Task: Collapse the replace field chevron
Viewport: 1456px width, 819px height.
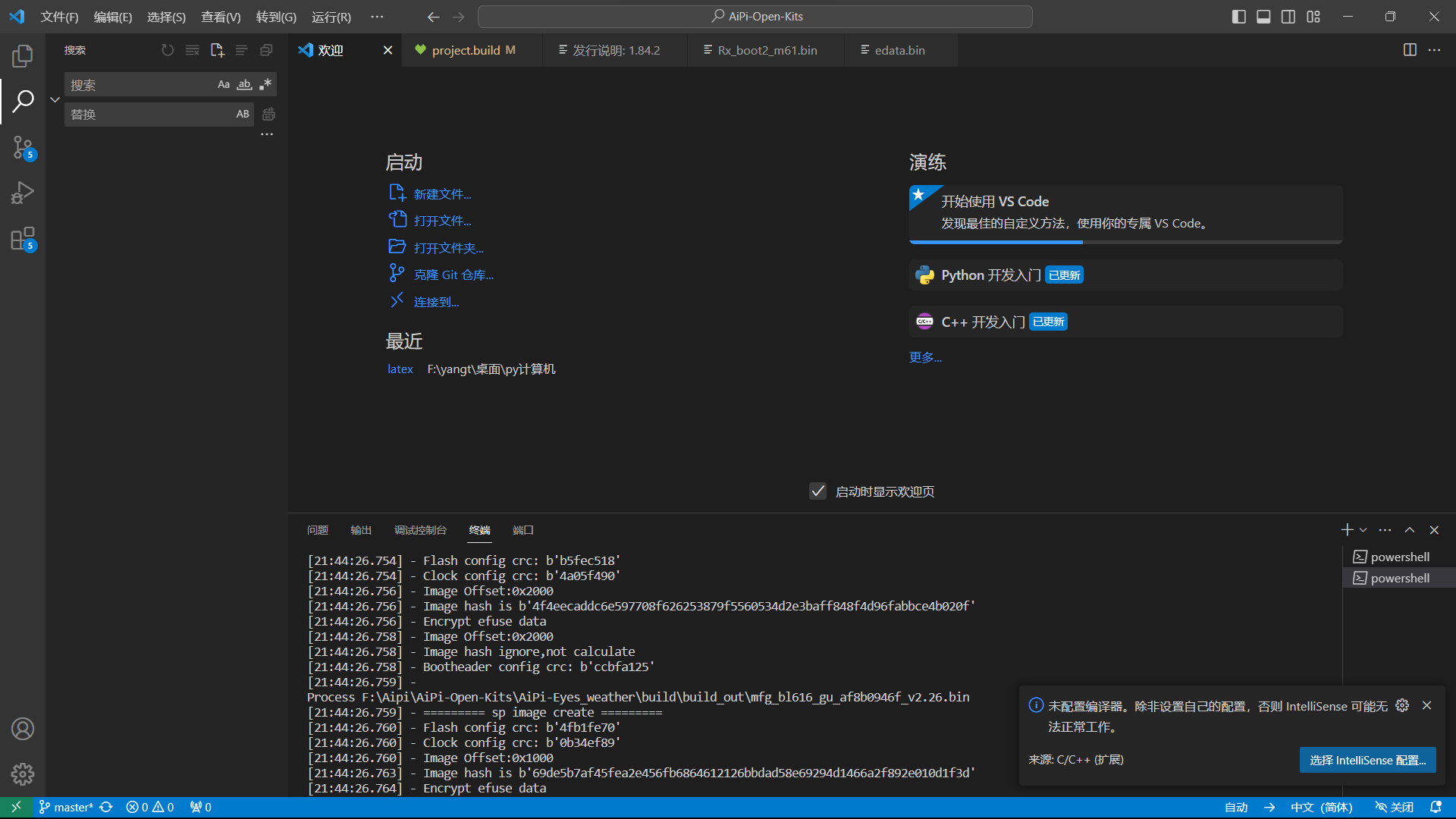Action: click(55, 99)
